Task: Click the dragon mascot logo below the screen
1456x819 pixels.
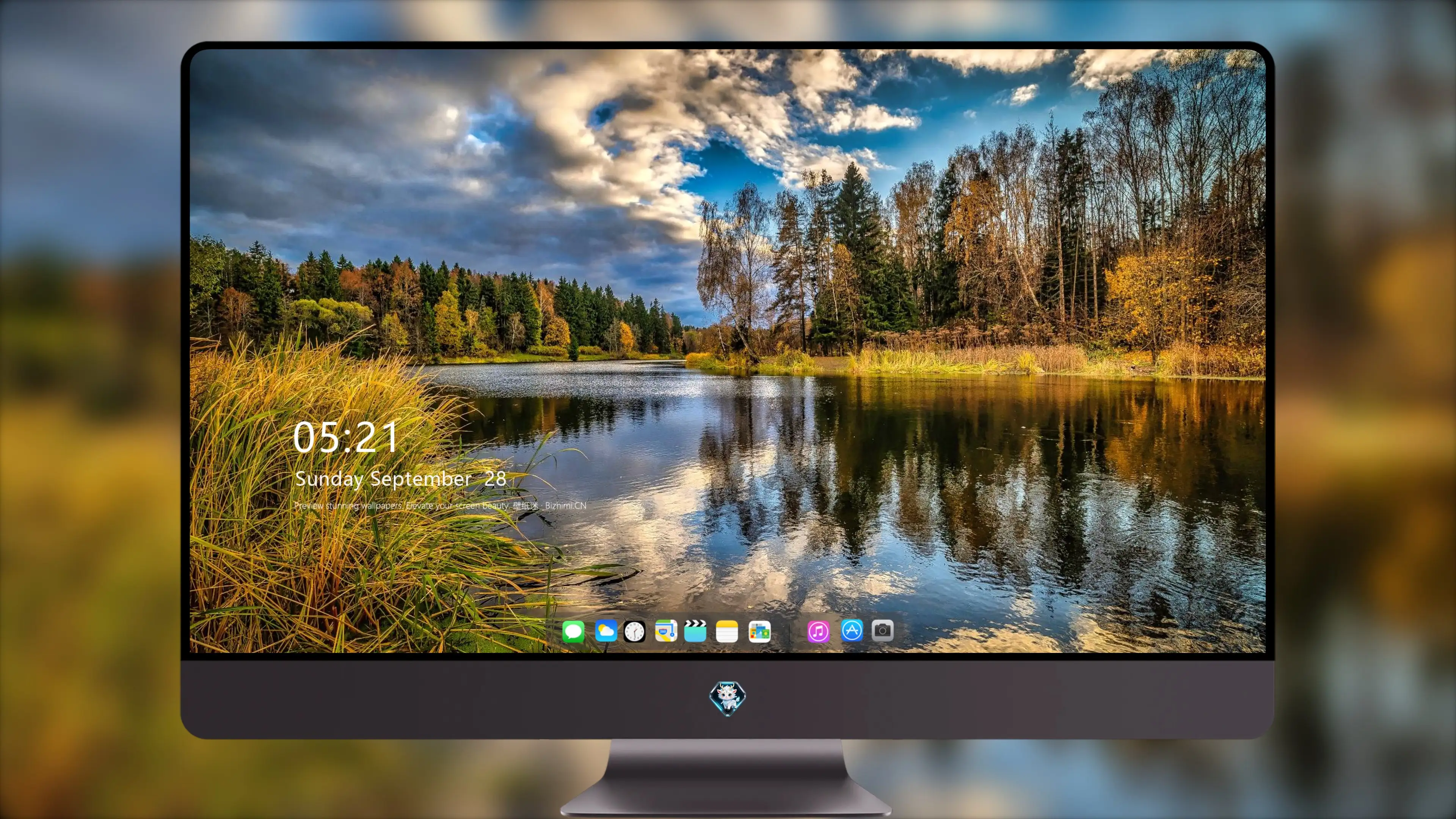Action: [x=728, y=698]
